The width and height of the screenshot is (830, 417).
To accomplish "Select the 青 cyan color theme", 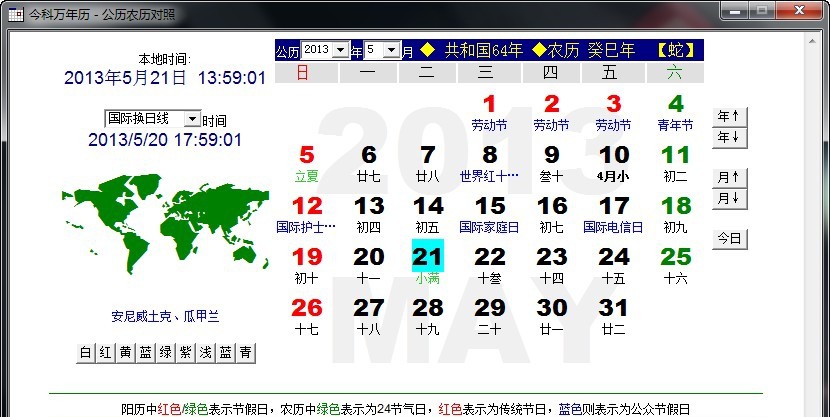I will click(246, 353).
